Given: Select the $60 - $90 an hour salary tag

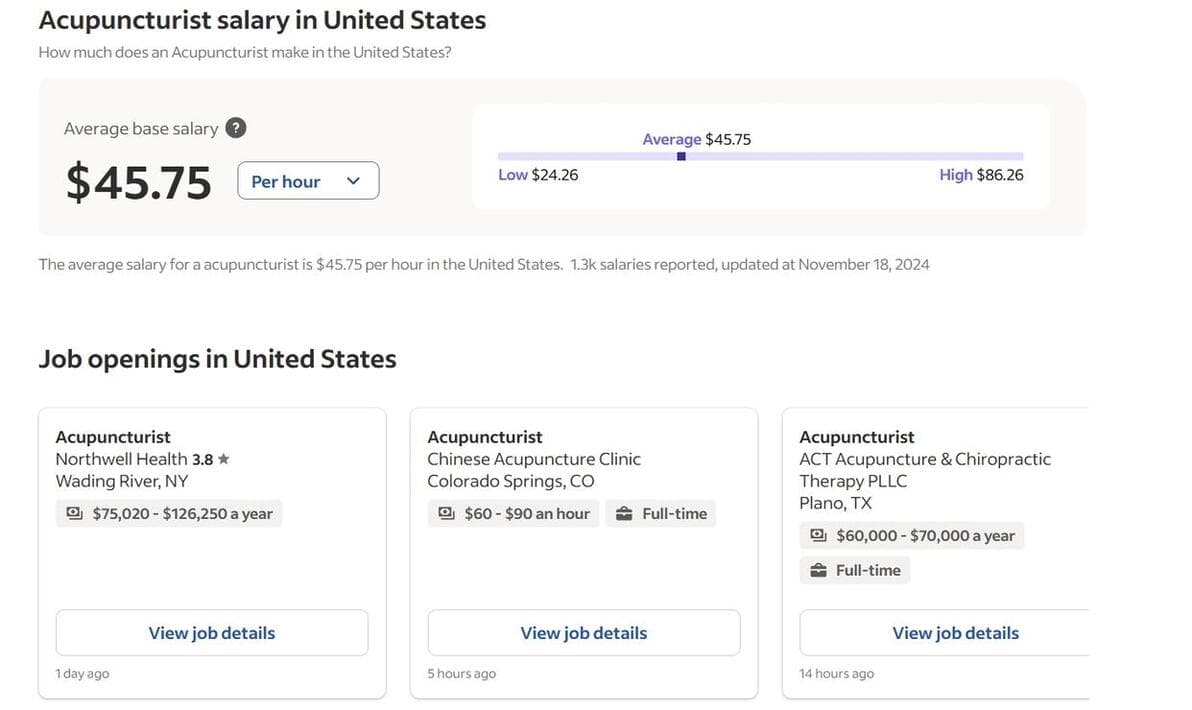Looking at the screenshot, I should point(513,513).
